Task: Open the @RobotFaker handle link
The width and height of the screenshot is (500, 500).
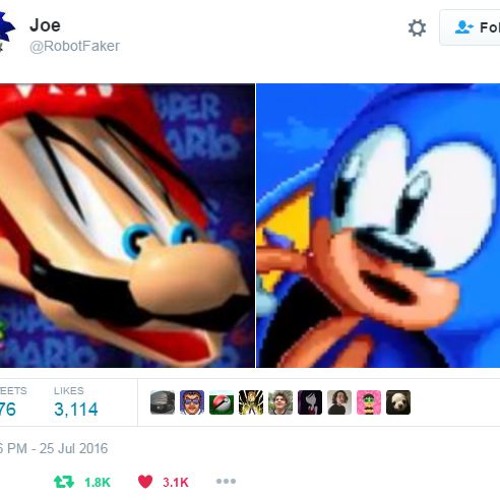Action: tap(74, 46)
